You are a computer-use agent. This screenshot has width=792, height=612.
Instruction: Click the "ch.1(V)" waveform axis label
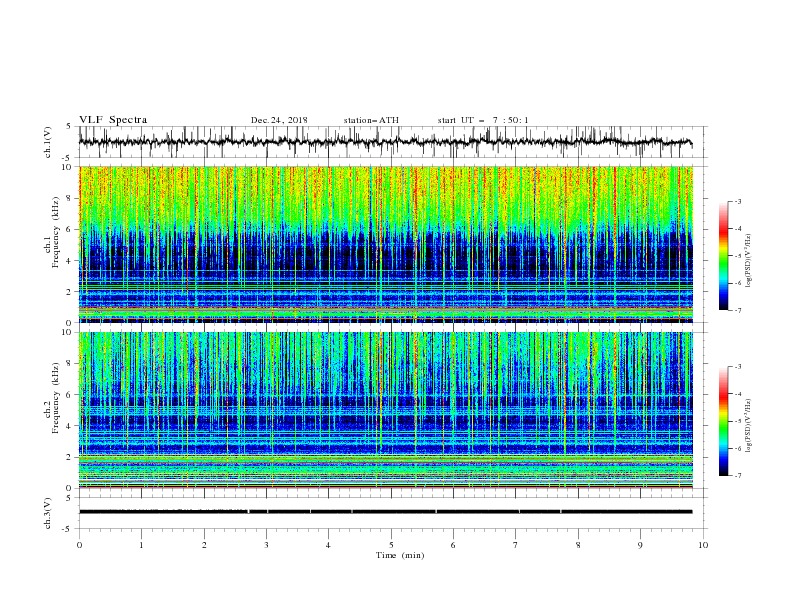48,142
